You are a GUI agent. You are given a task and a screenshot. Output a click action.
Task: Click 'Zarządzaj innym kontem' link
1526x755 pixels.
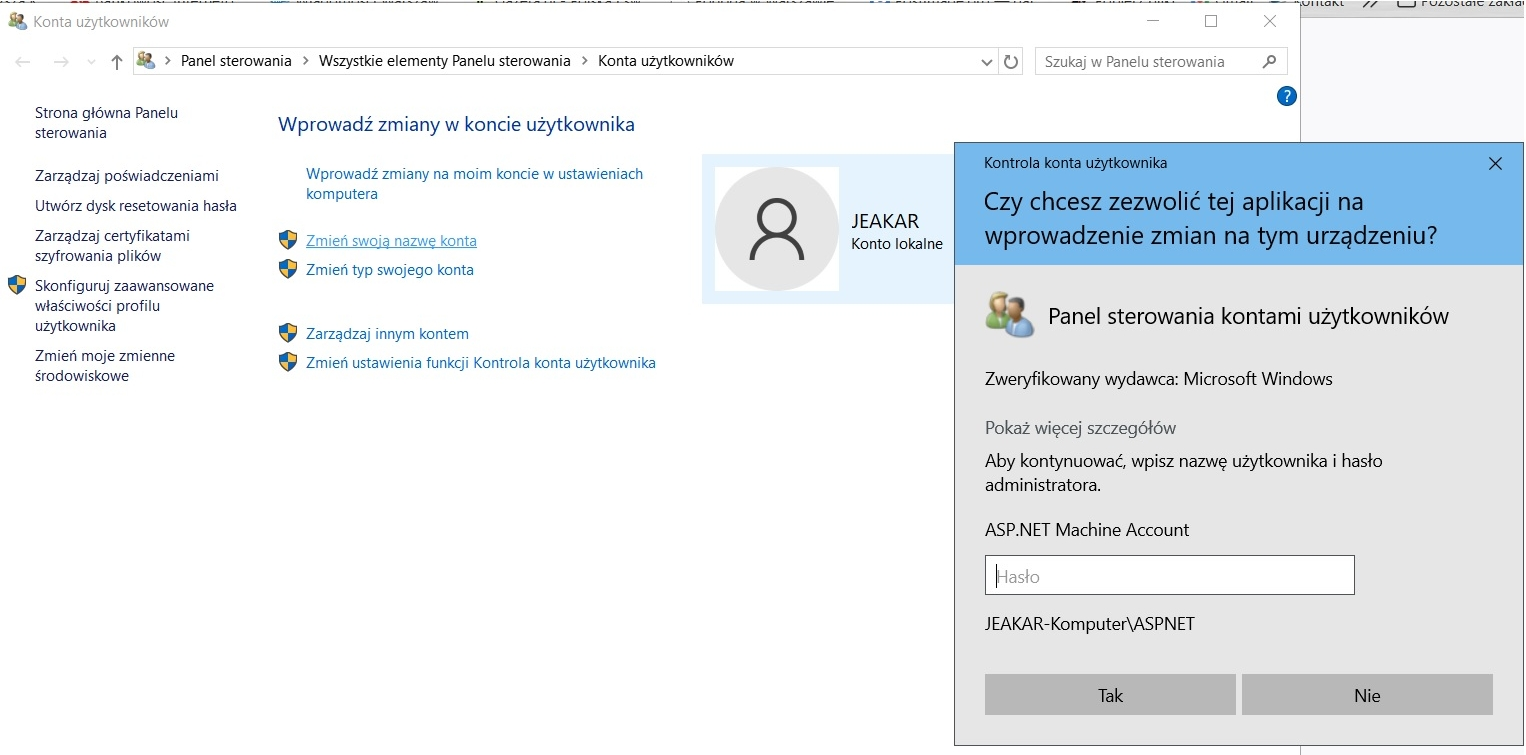pyautogui.click(x=387, y=334)
